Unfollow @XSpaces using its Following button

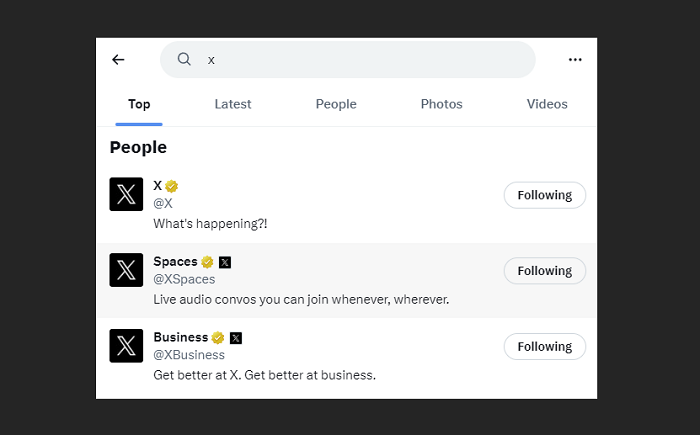(544, 271)
